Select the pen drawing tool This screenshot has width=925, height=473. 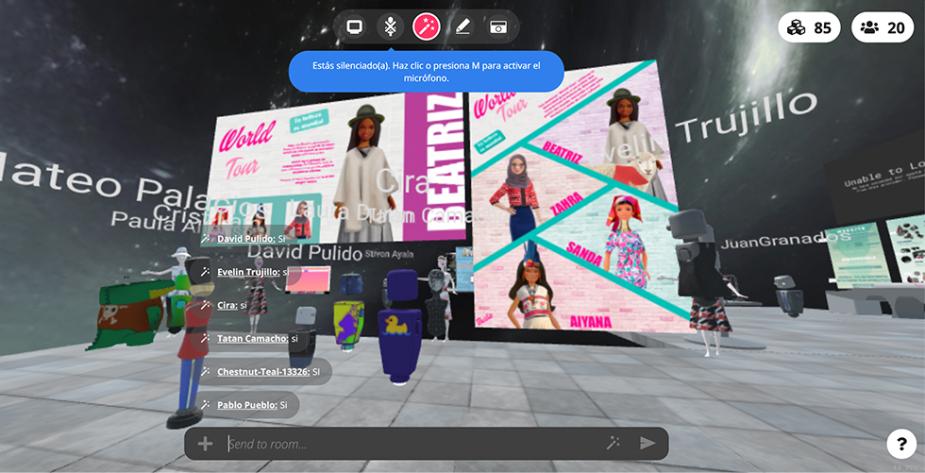click(x=463, y=27)
